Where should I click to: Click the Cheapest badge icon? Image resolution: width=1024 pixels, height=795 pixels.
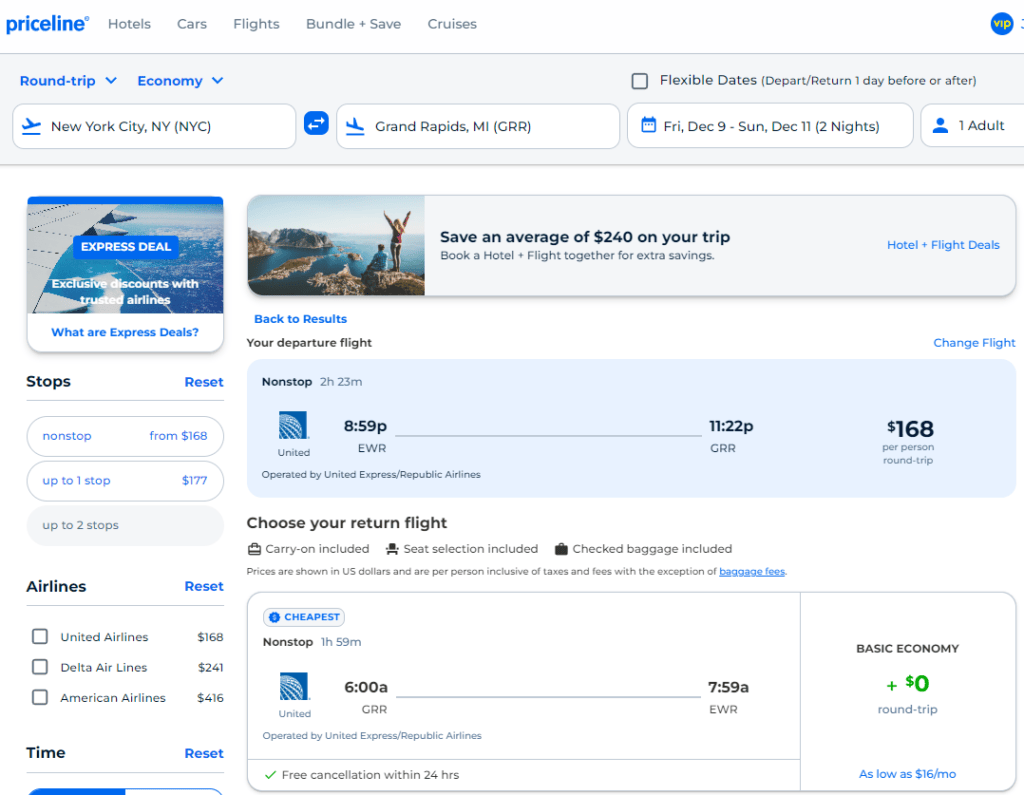click(x=274, y=617)
